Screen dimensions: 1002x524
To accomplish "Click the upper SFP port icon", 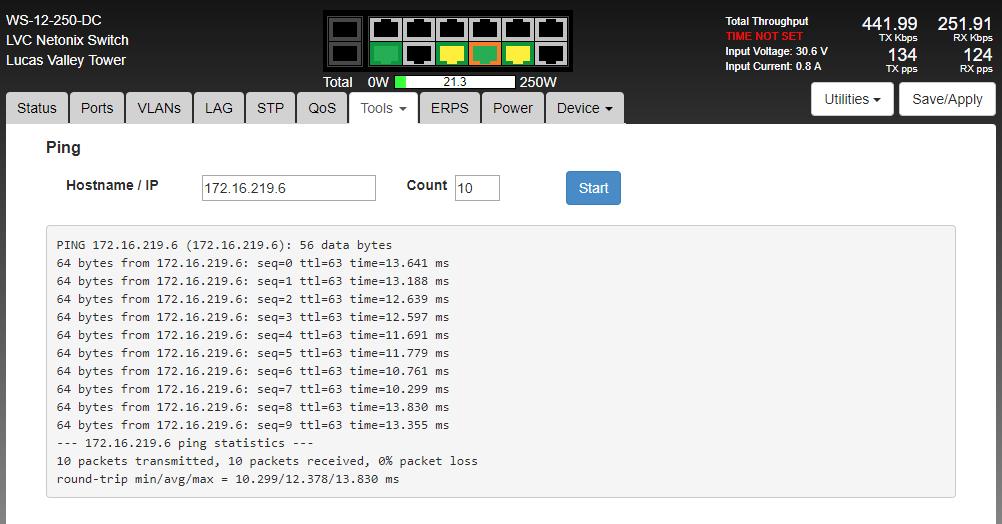I will (x=344, y=30).
